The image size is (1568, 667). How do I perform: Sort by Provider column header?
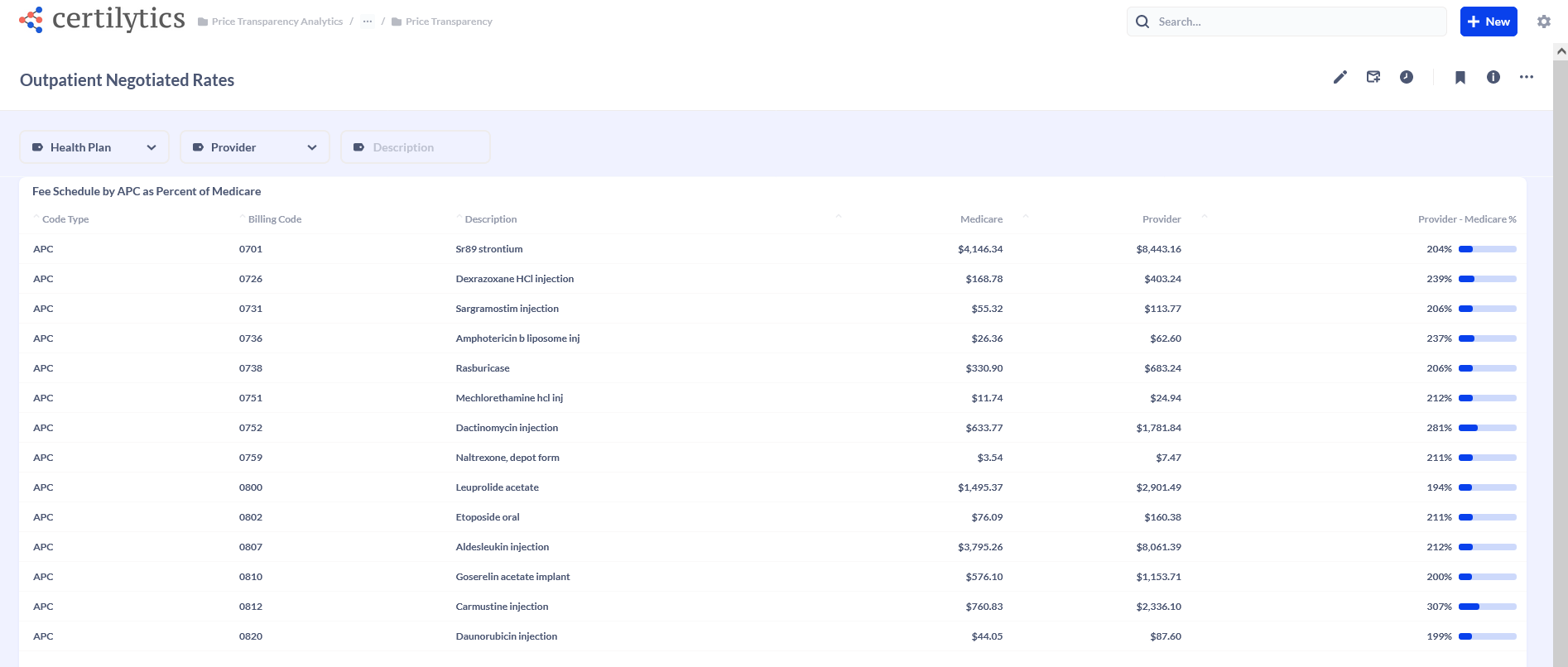click(1162, 219)
